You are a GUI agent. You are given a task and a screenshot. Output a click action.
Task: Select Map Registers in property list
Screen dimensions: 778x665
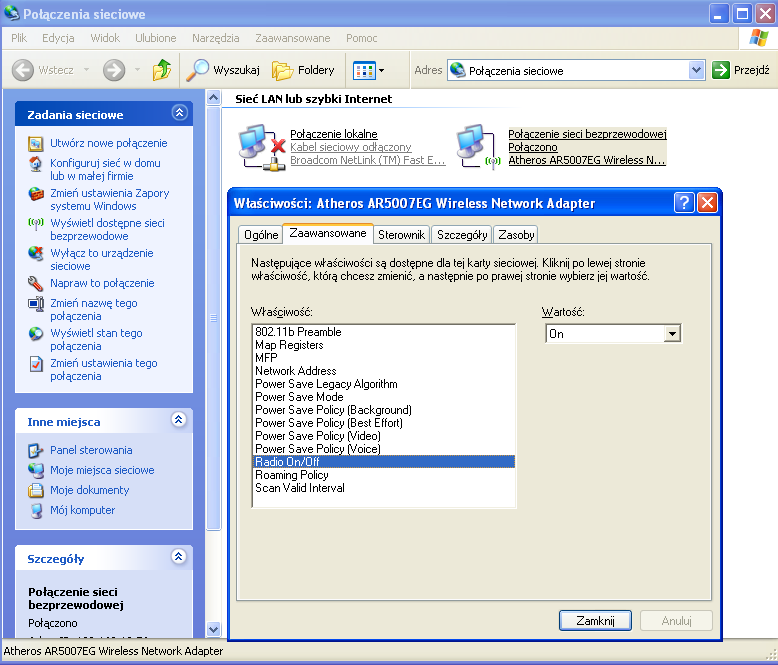point(384,345)
